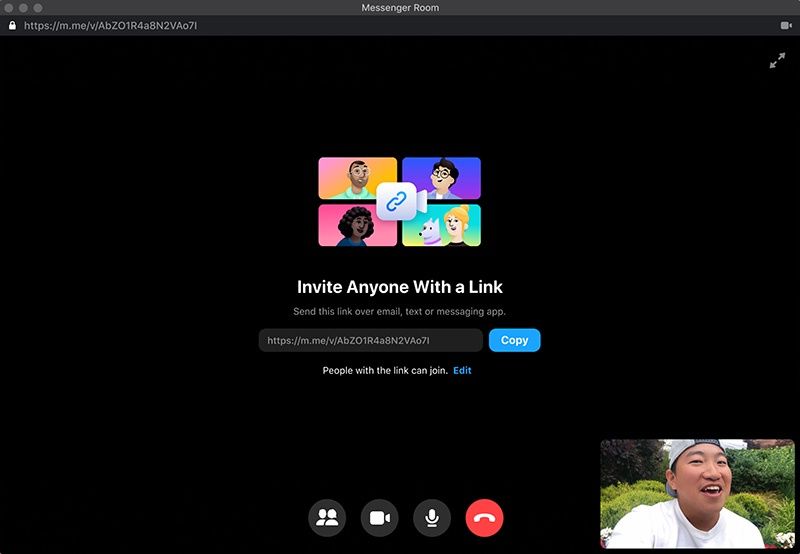
Task: Close the Messenger Room window
Action: coord(9,8)
